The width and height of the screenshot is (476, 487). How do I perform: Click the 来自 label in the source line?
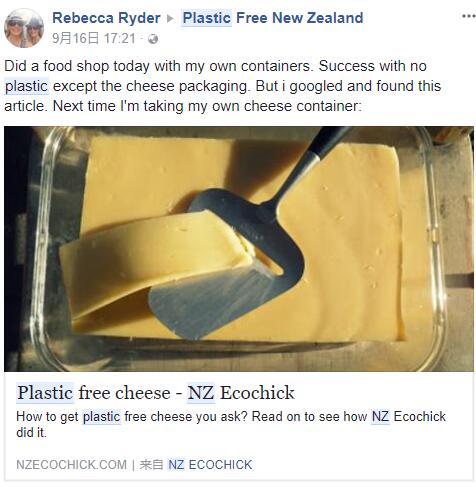point(151,464)
